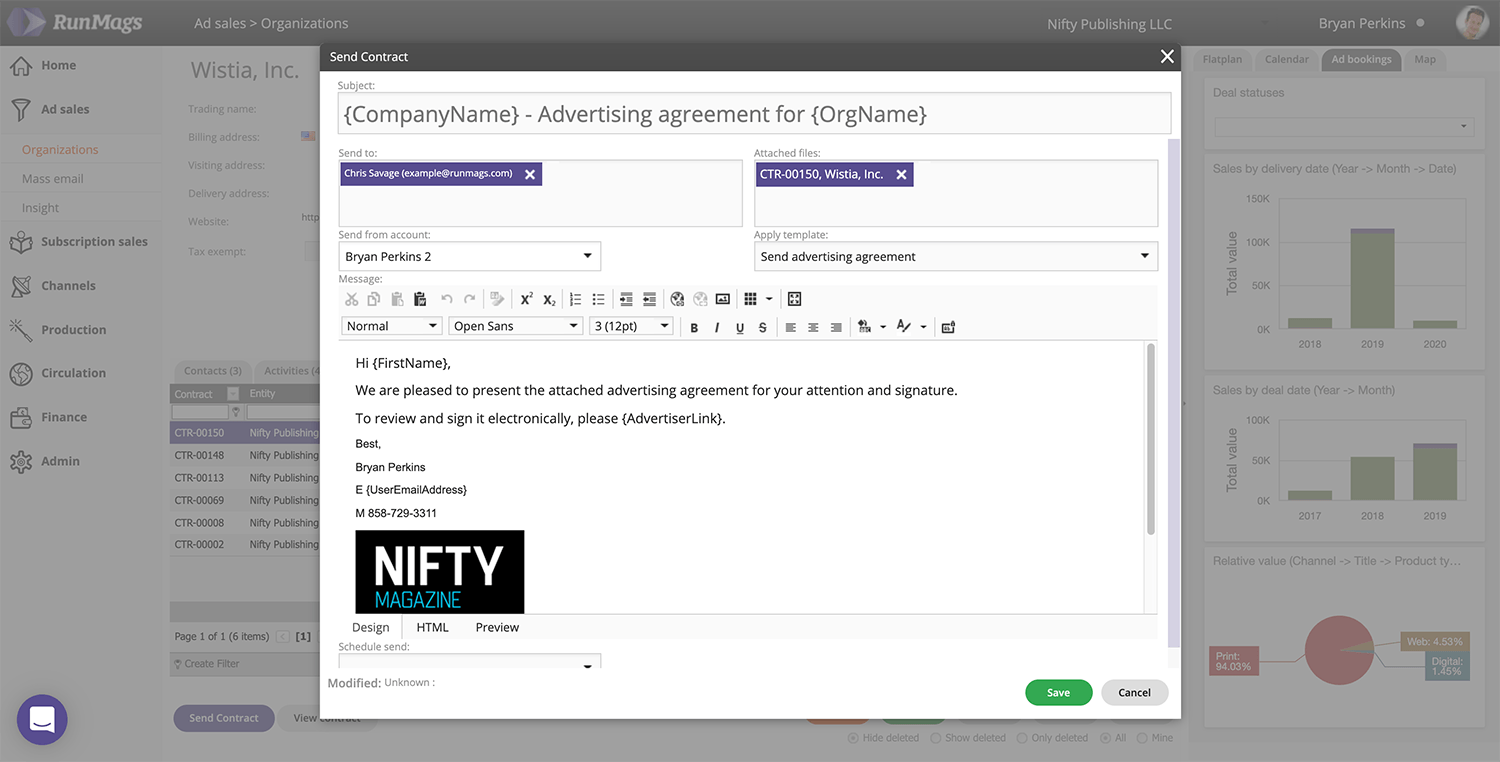Switch to the Preview tab
Image resolution: width=1500 pixels, height=762 pixels.
497,627
